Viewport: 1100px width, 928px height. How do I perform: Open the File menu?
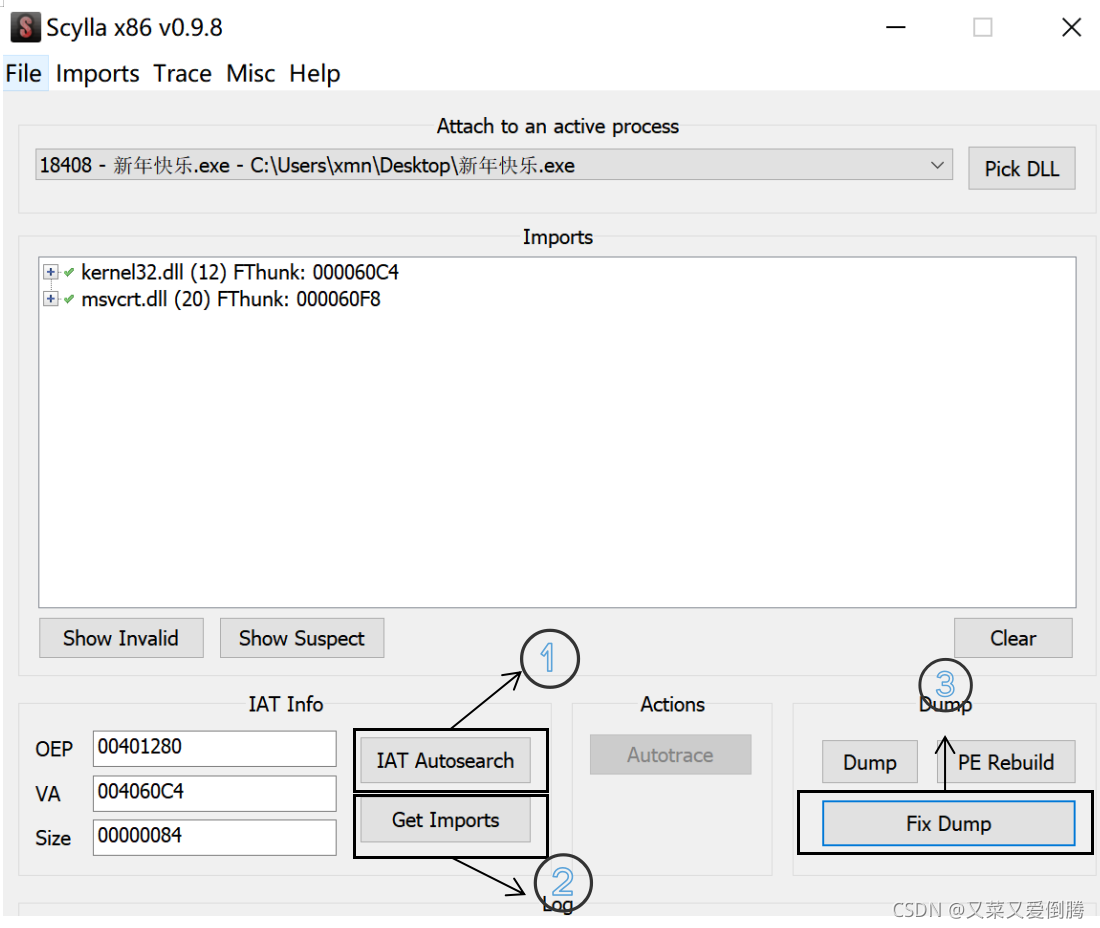pos(24,74)
